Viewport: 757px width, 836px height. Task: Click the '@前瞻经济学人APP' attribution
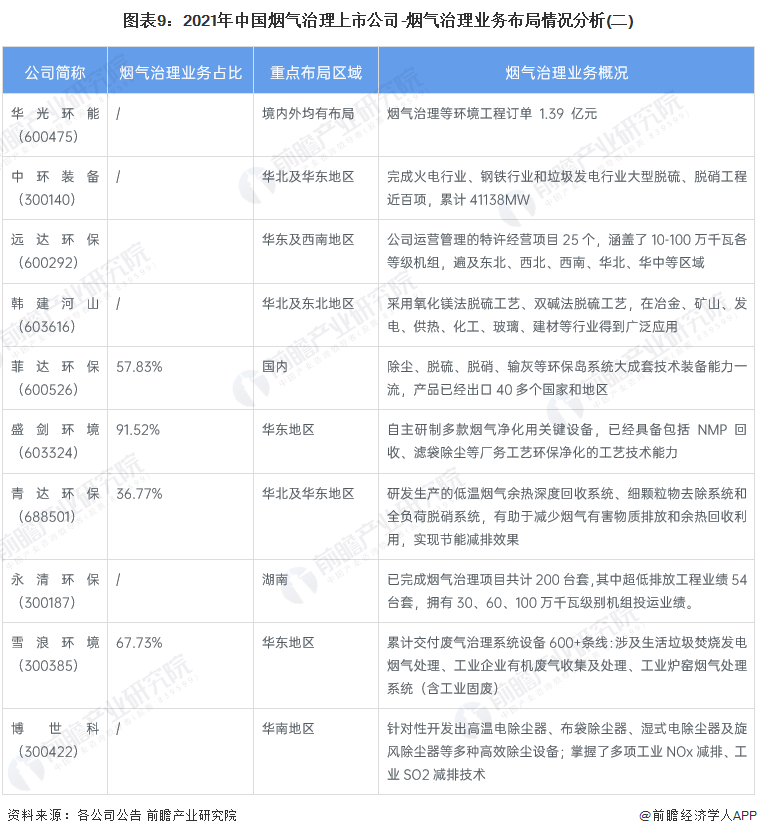pos(698,815)
